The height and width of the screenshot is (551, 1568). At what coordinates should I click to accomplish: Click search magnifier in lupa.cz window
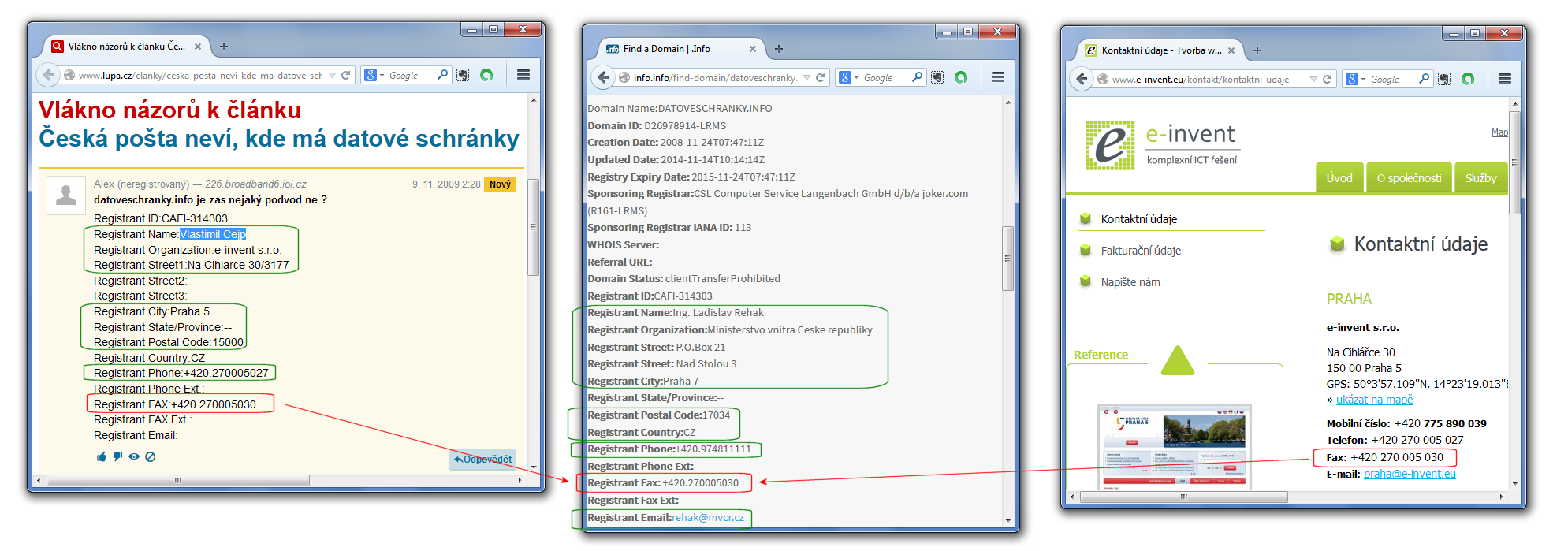pyautogui.click(x=442, y=75)
